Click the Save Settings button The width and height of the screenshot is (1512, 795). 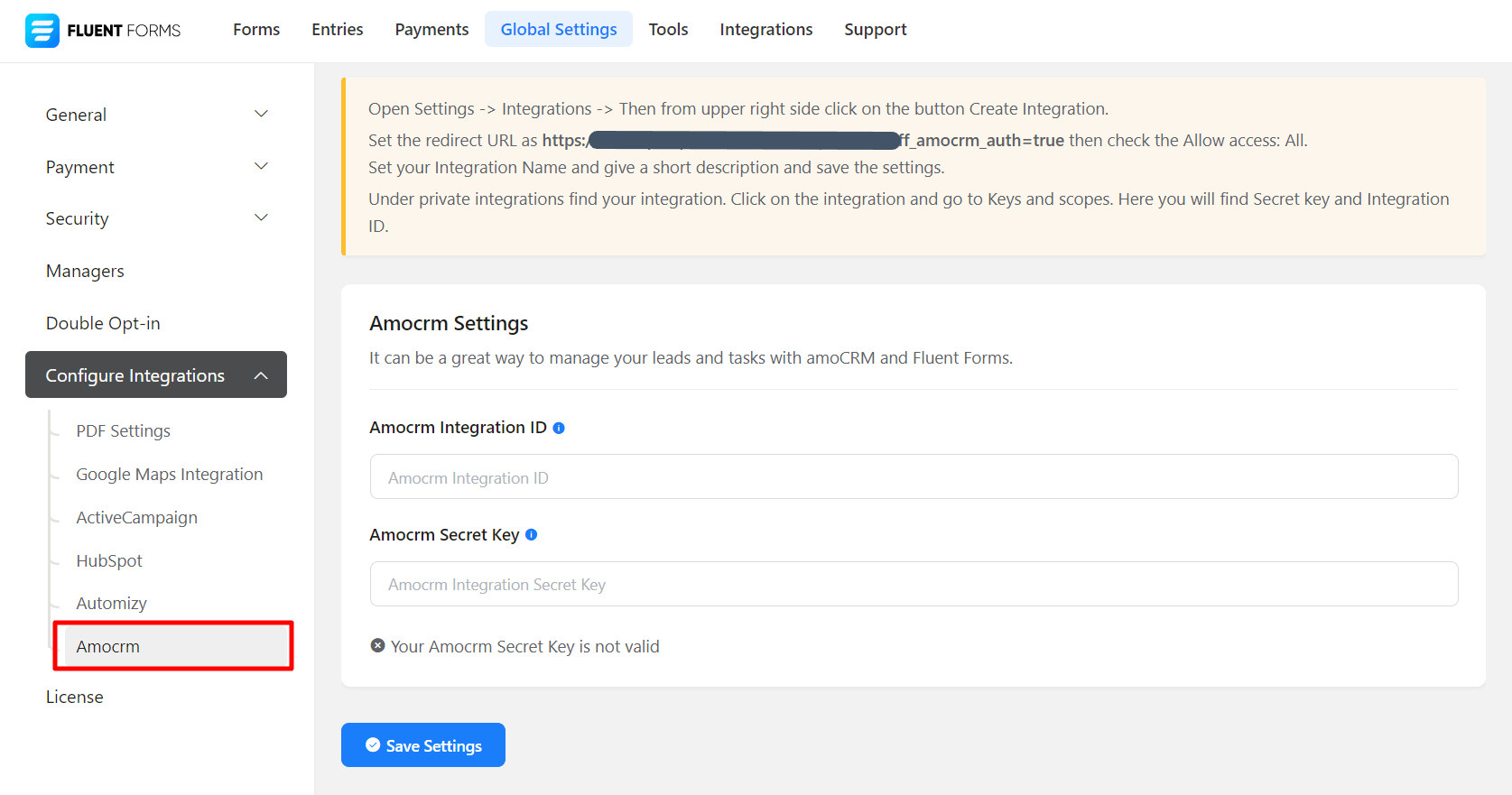click(x=422, y=745)
